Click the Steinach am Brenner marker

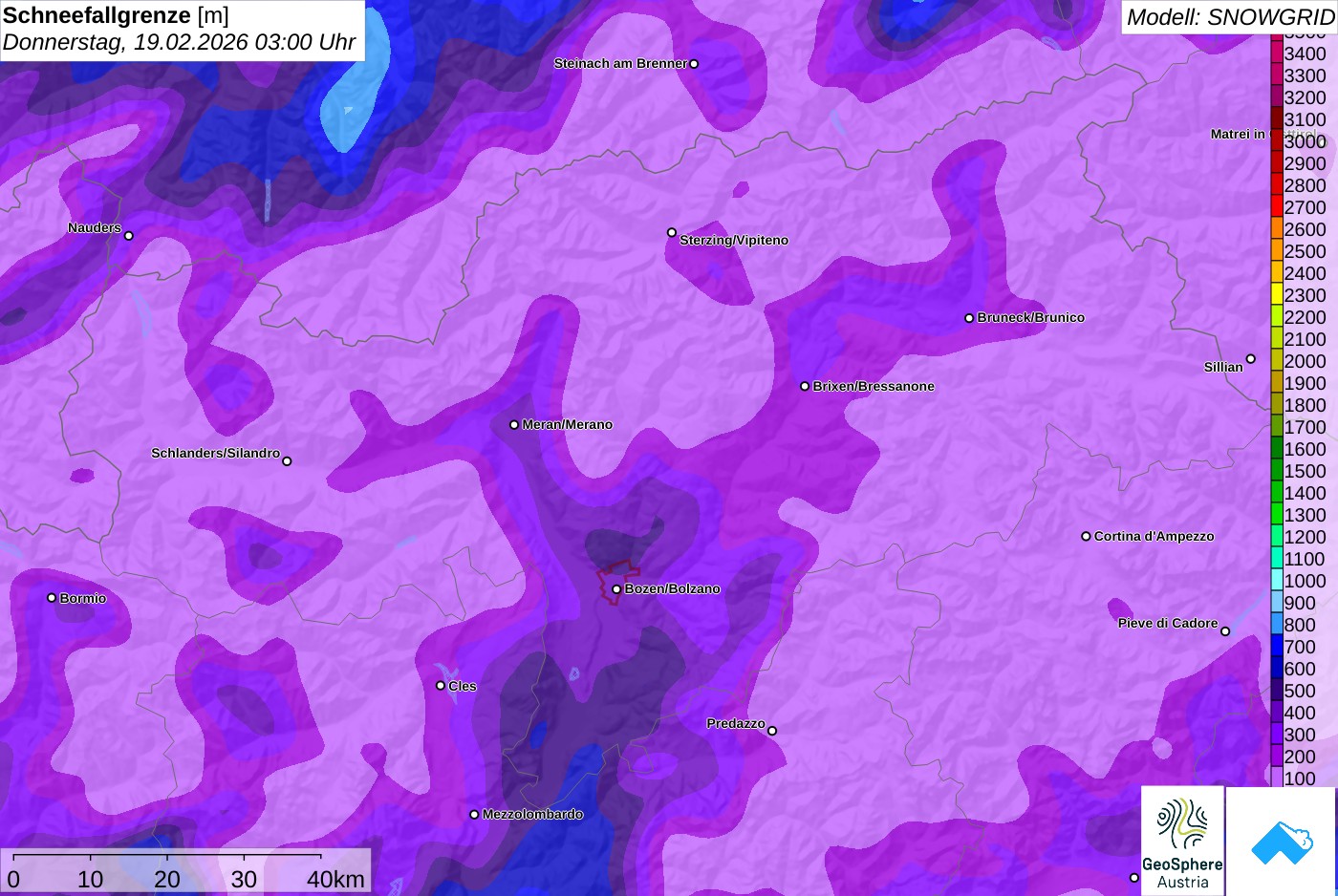pos(694,64)
